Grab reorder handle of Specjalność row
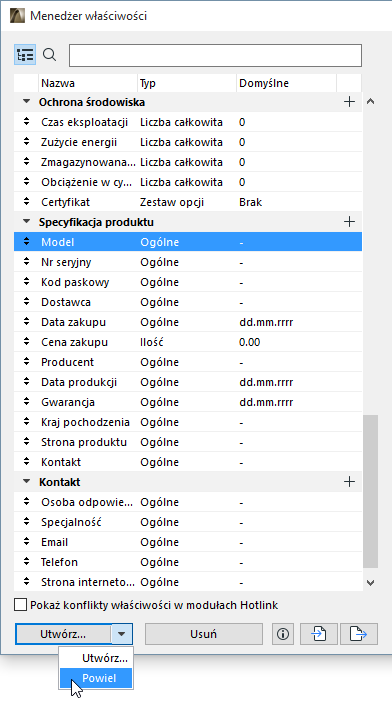 click(26, 522)
